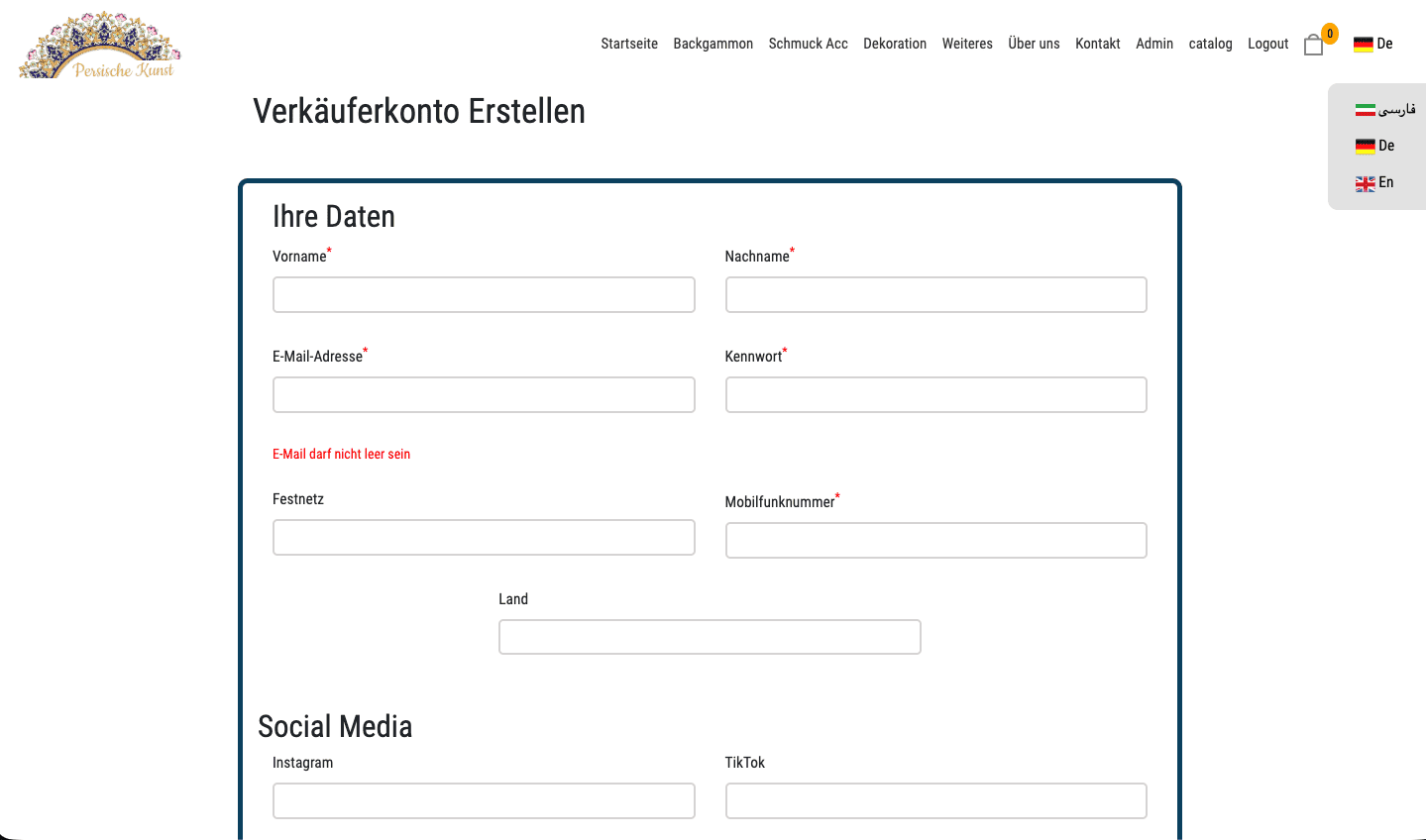Click the TikTok input field

[x=936, y=801]
